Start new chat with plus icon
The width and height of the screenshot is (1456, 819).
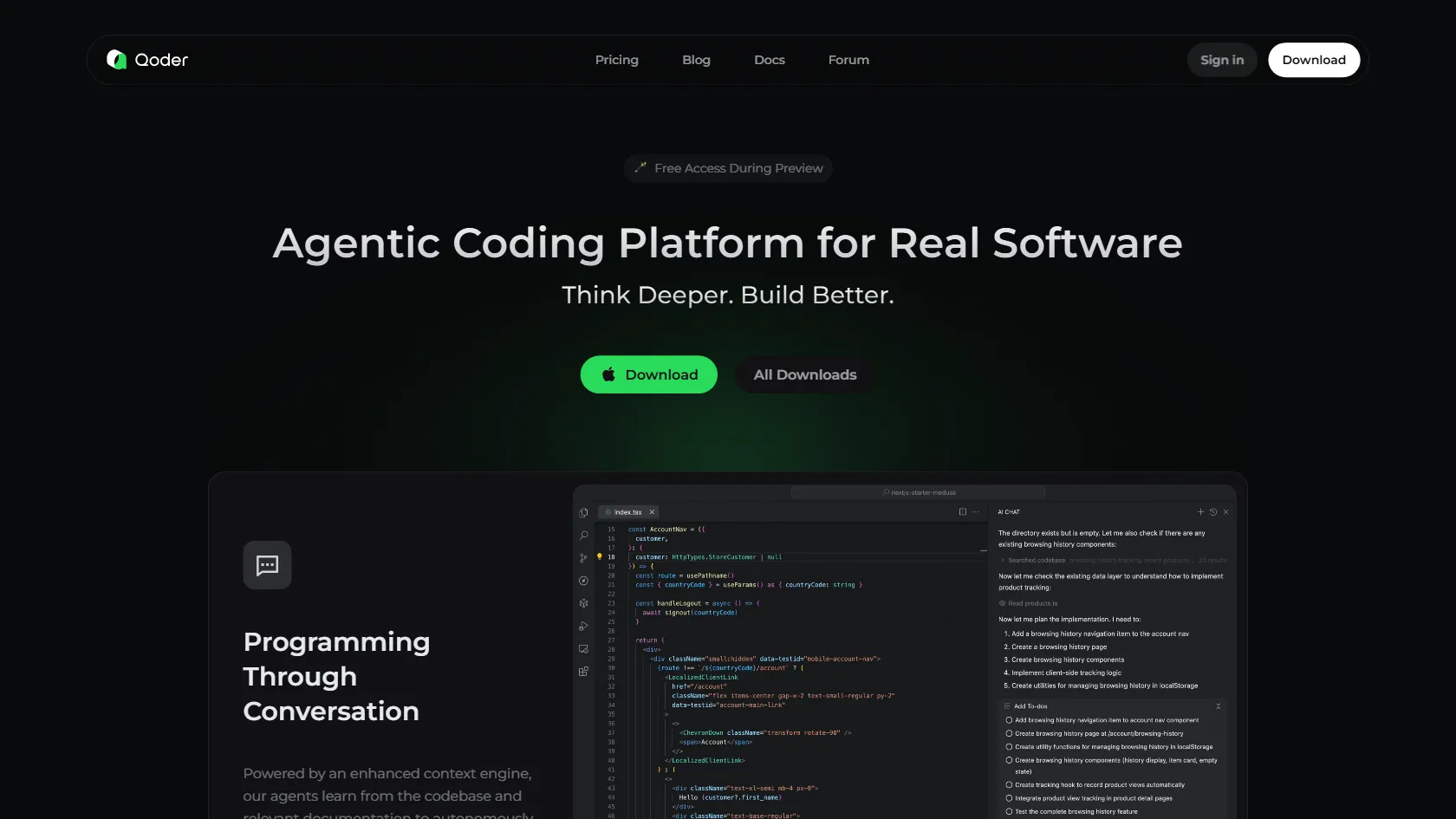[1200, 512]
